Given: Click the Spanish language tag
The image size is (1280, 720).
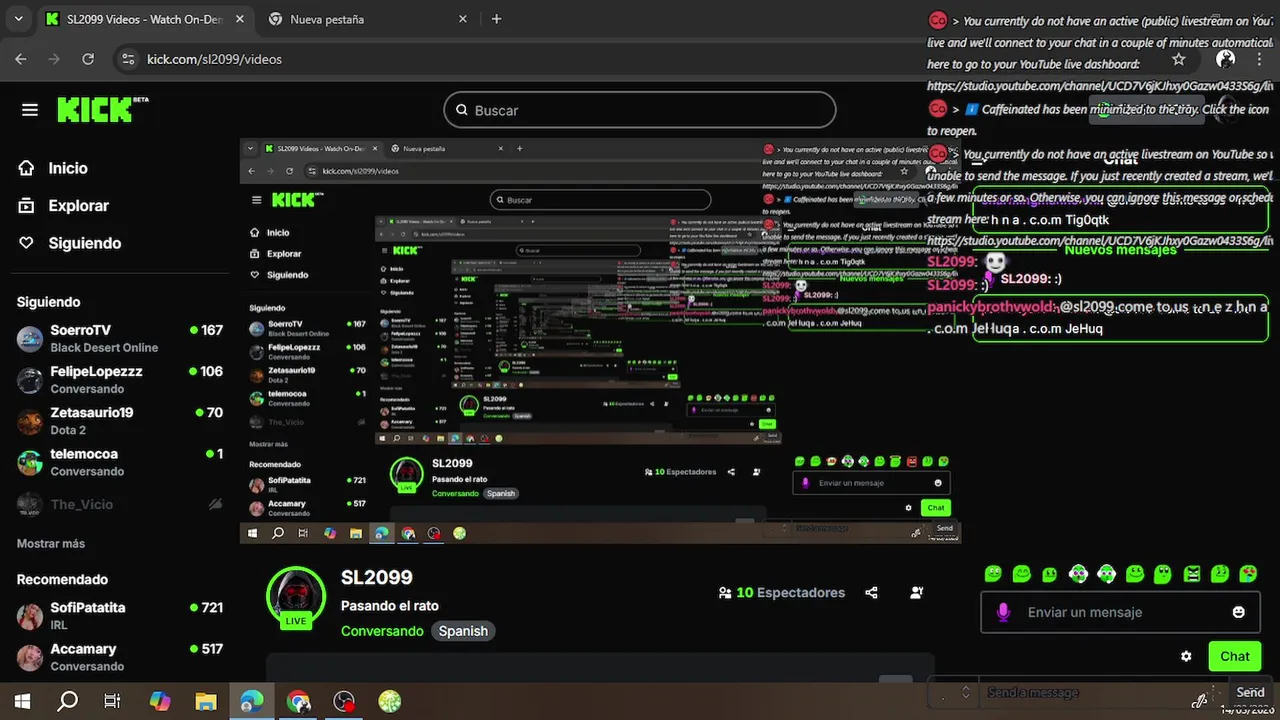Looking at the screenshot, I should [463, 631].
